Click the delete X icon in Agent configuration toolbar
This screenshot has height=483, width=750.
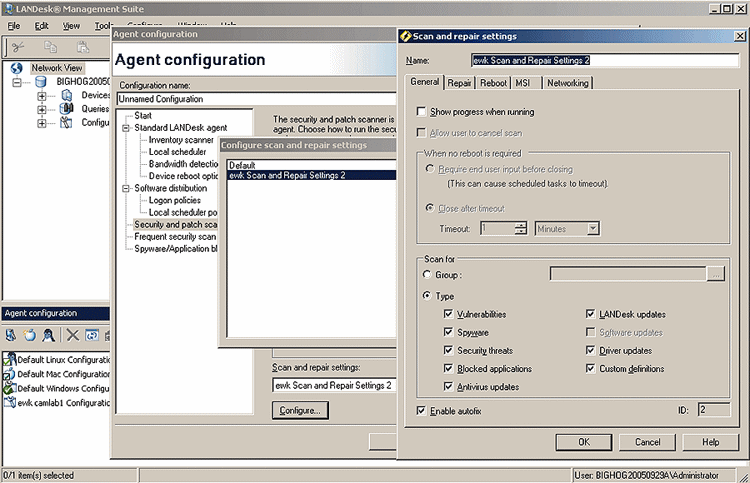pos(73,335)
